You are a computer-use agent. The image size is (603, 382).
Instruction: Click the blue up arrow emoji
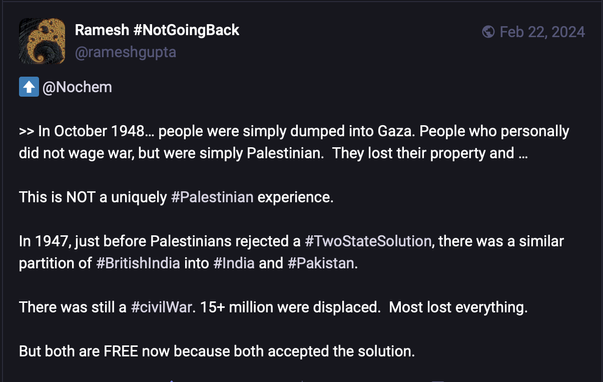[29, 87]
